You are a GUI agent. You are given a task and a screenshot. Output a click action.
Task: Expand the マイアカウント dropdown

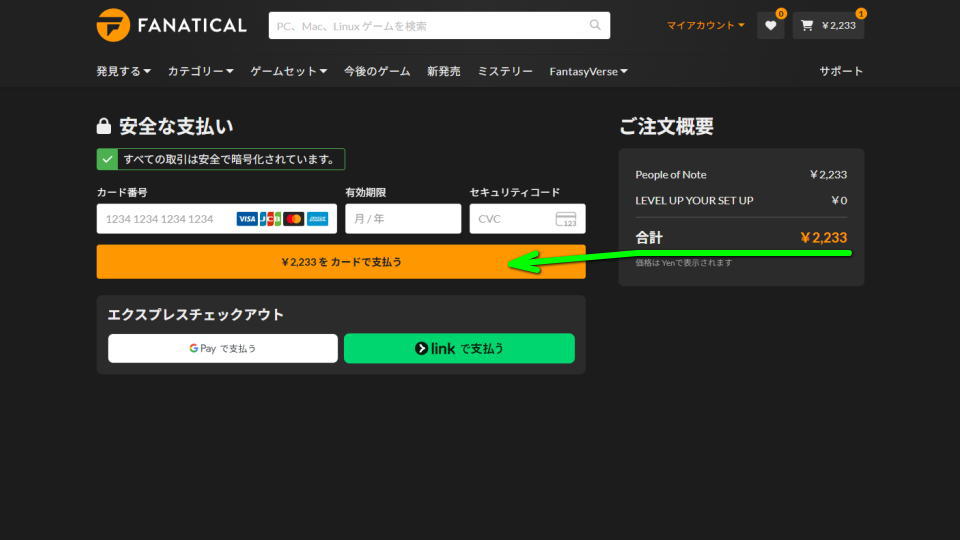[705, 25]
